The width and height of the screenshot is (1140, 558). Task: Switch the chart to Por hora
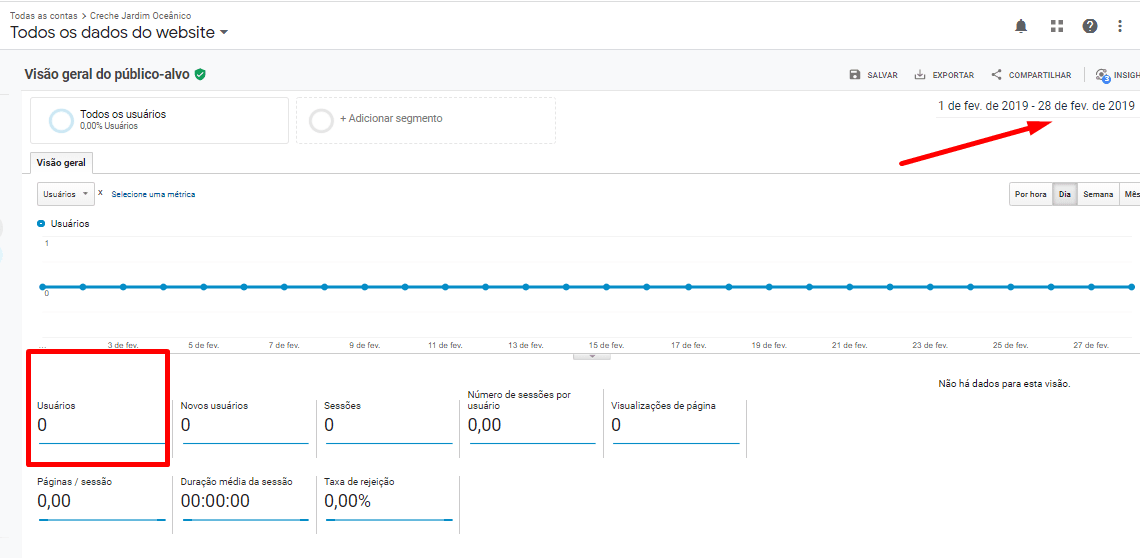click(1030, 194)
